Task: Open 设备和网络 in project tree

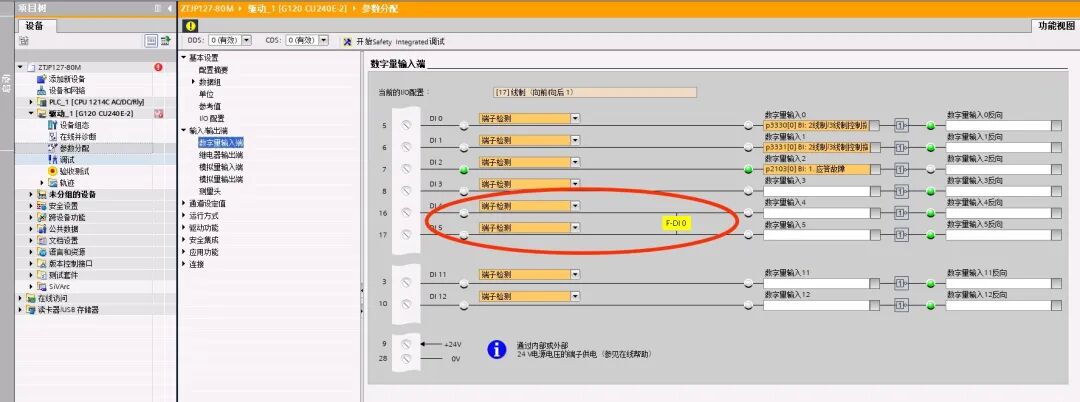Action: 67,90
